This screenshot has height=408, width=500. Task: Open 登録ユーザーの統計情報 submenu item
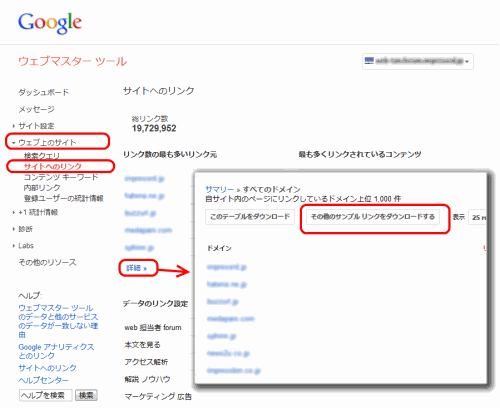click(63, 198)
